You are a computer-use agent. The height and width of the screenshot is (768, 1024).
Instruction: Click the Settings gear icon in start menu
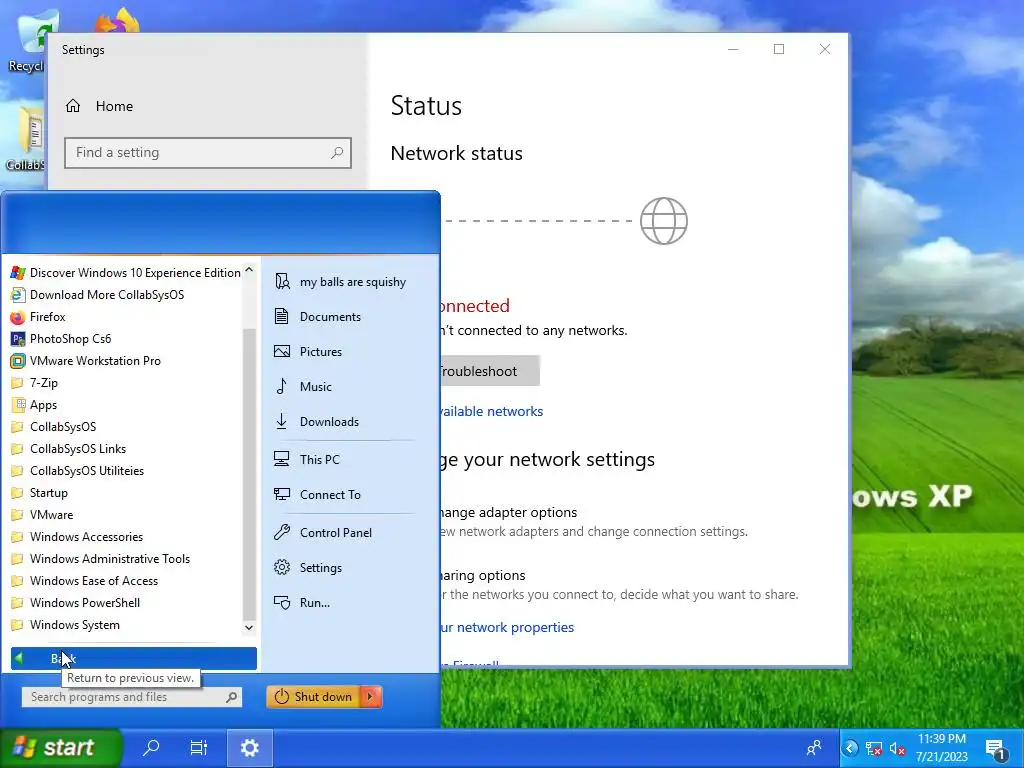281,568
